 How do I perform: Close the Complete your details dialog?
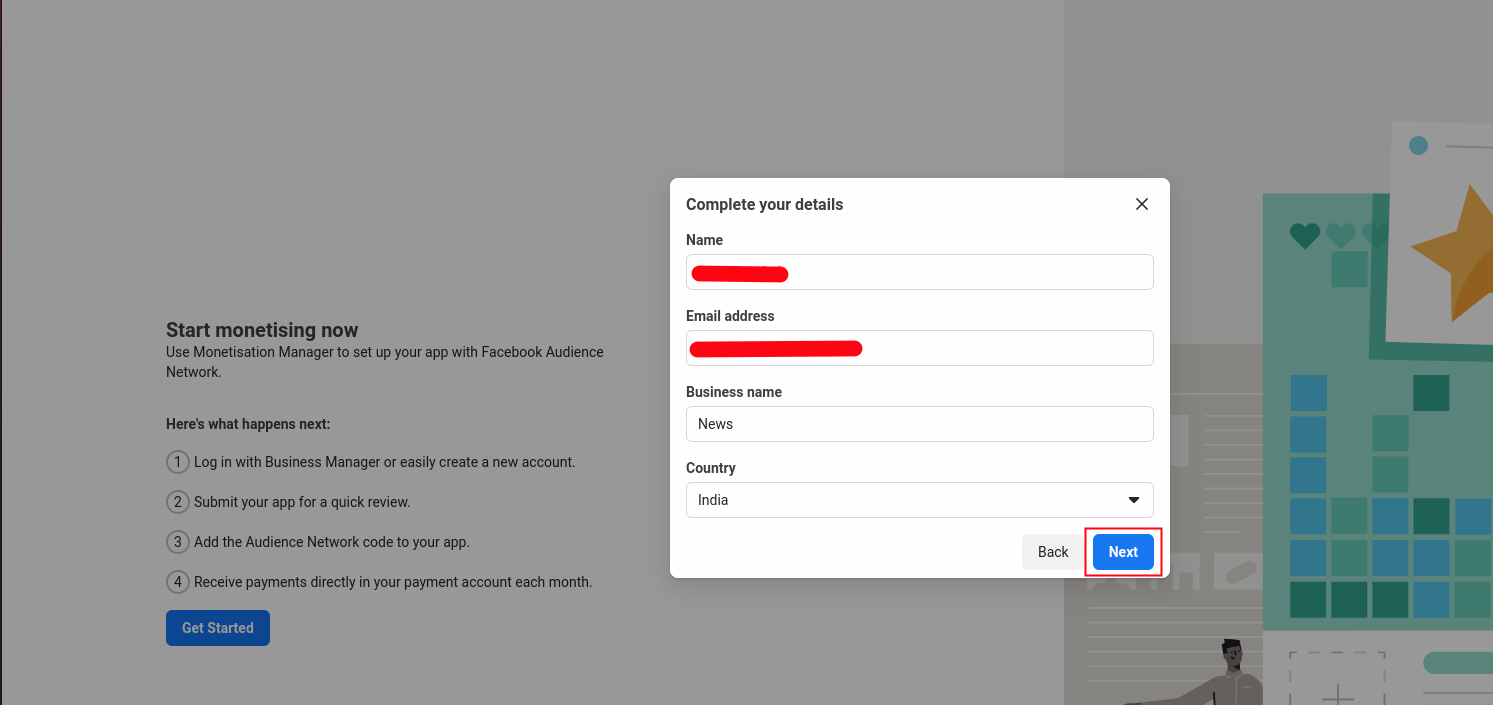coord(1141,204)
